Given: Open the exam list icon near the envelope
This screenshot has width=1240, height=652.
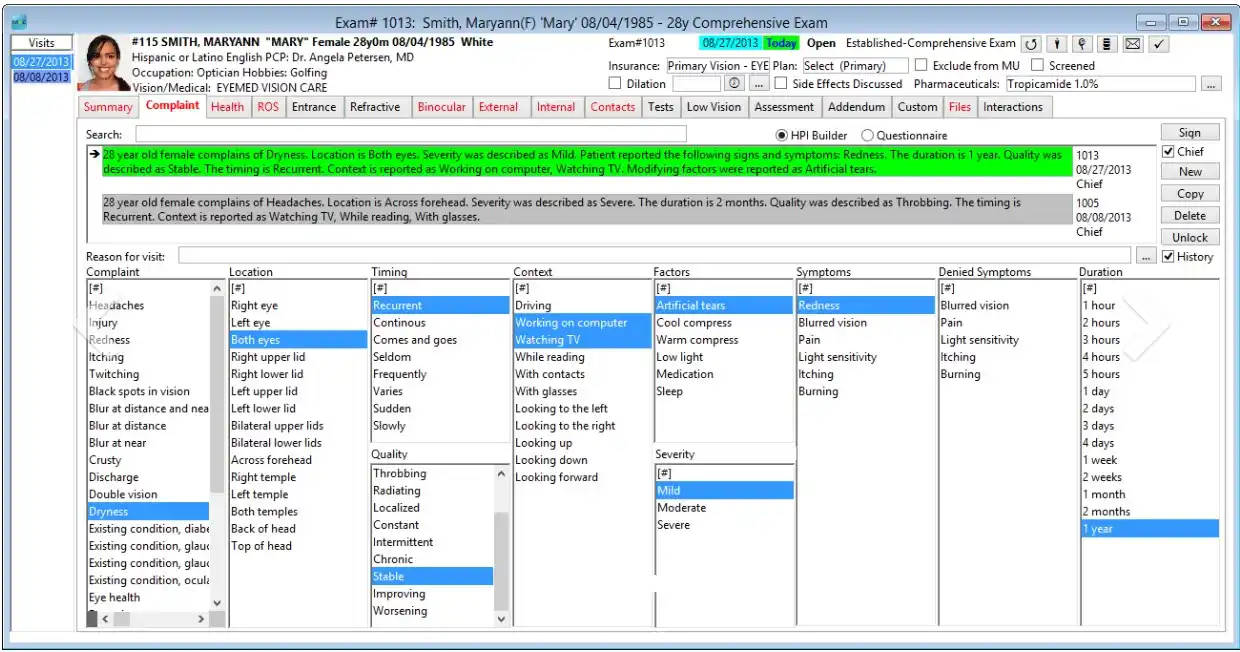Looking at the screenshot, I should [x=1107, y=44].
